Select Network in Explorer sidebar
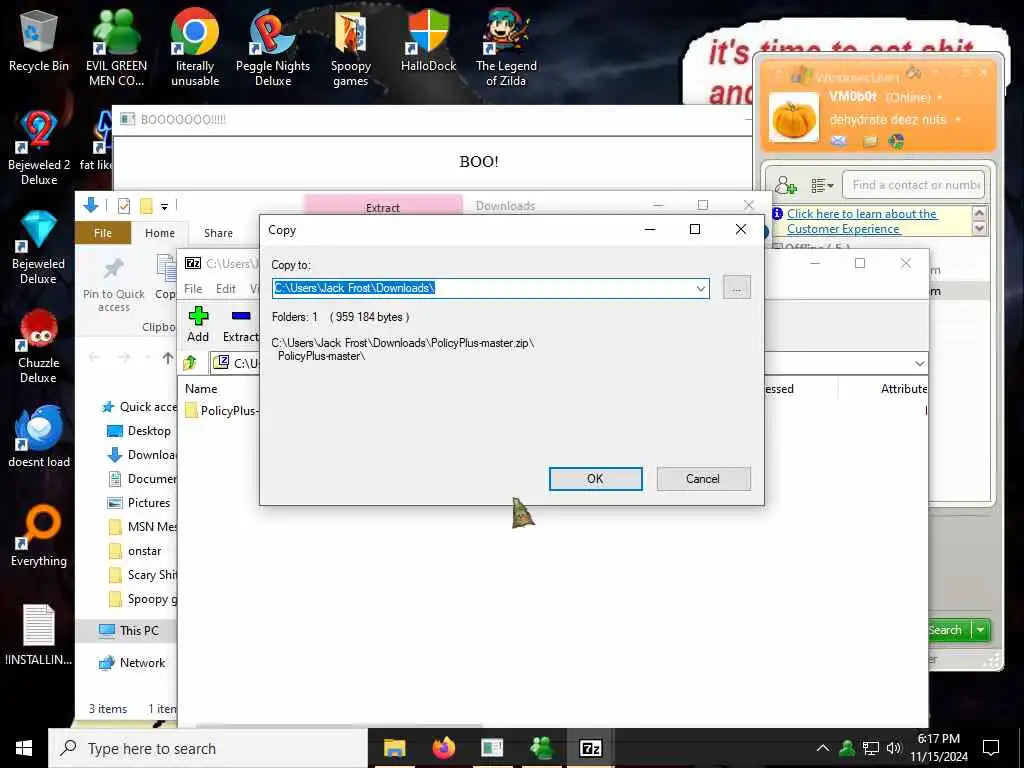 (x=132, y=663)
